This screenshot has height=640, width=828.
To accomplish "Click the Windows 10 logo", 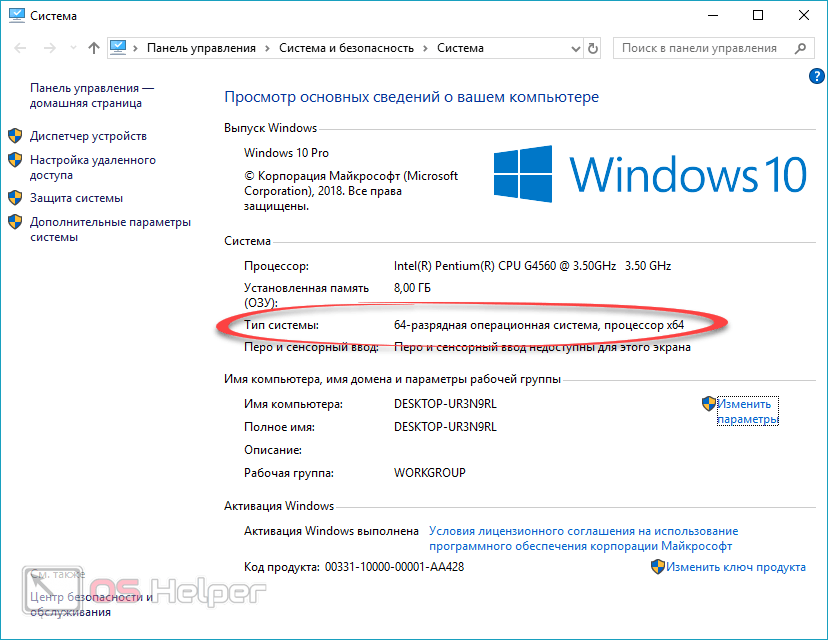I will click(x=650, y=174).
